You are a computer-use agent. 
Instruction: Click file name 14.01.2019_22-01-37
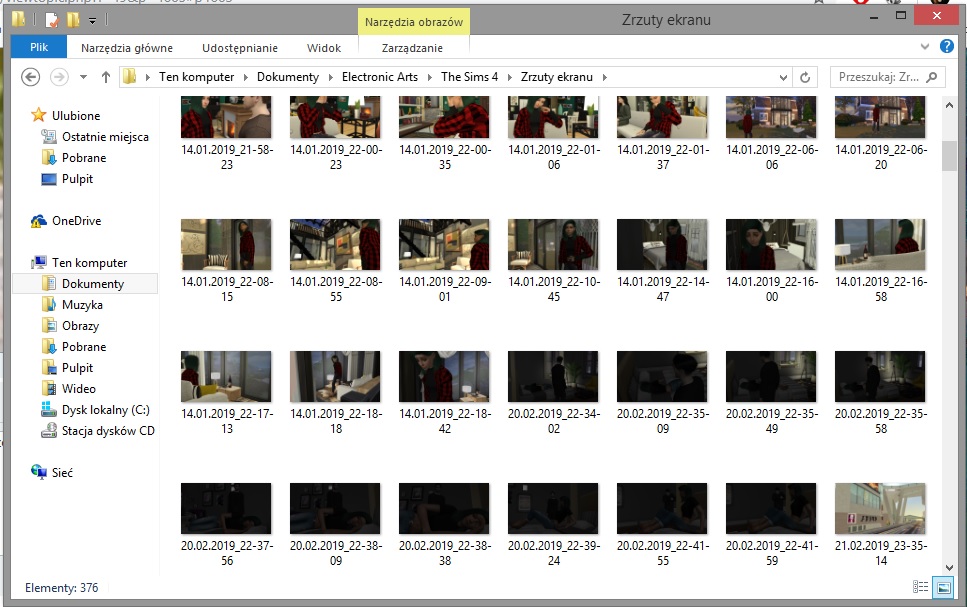[x=663, y=157]
